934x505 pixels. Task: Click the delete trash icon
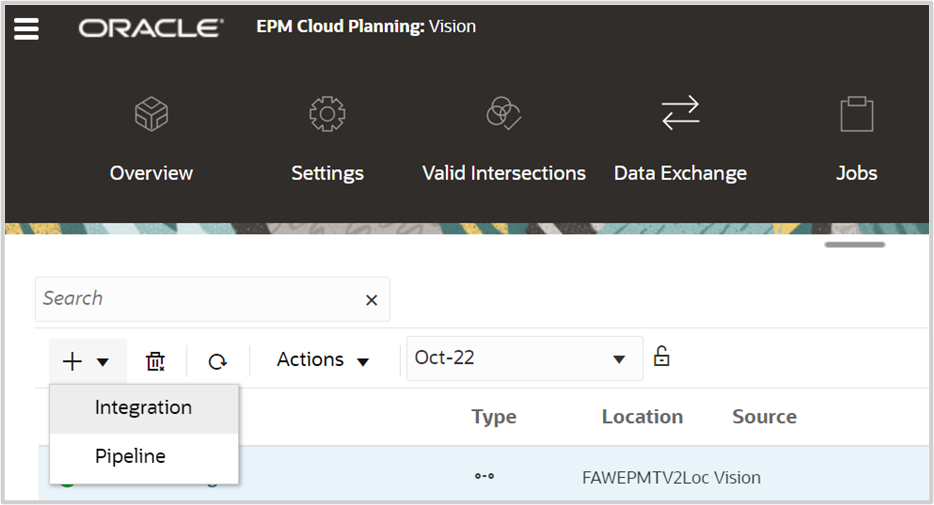(155, 361)
